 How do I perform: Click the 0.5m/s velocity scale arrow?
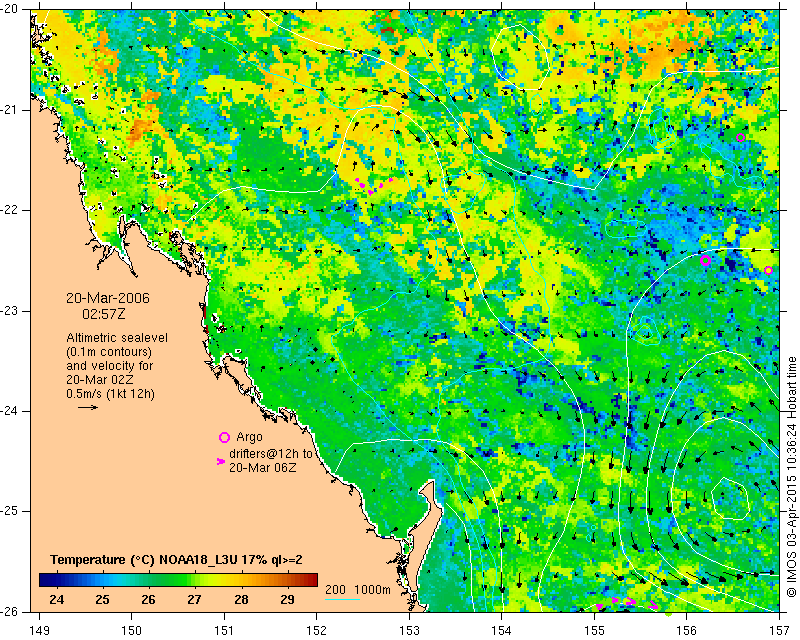(88, 407)
